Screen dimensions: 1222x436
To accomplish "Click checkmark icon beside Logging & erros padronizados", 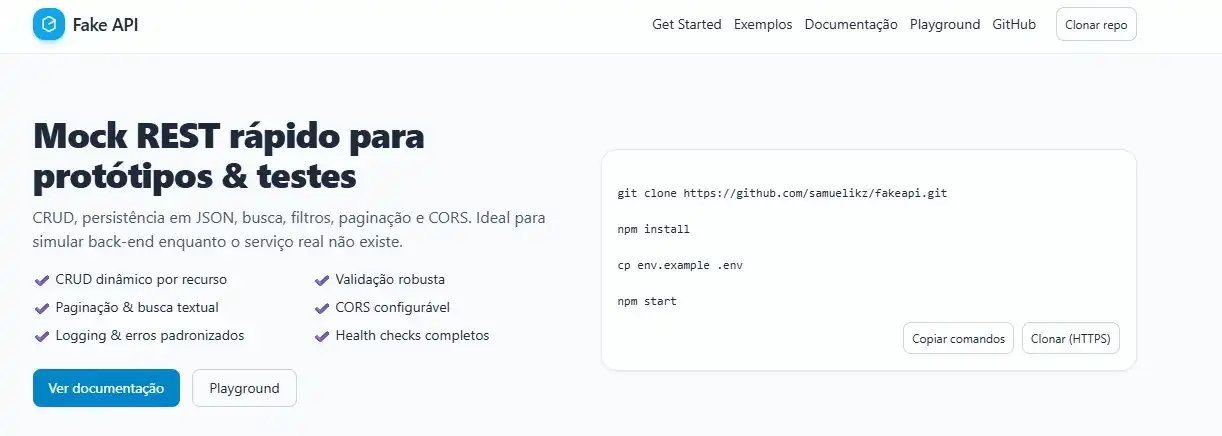I will [x=42, y=336].
